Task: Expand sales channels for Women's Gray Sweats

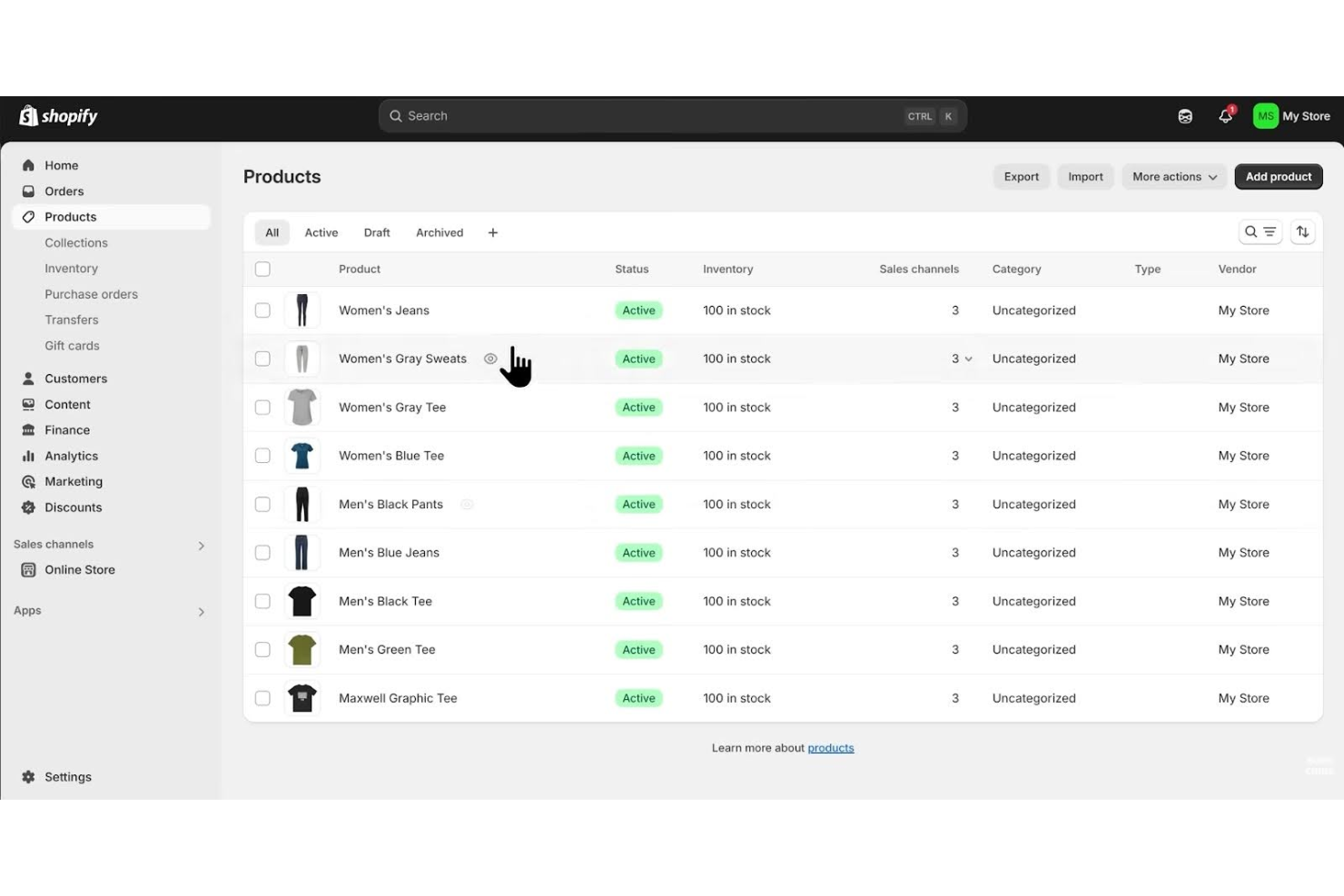Action: [968, 359]
